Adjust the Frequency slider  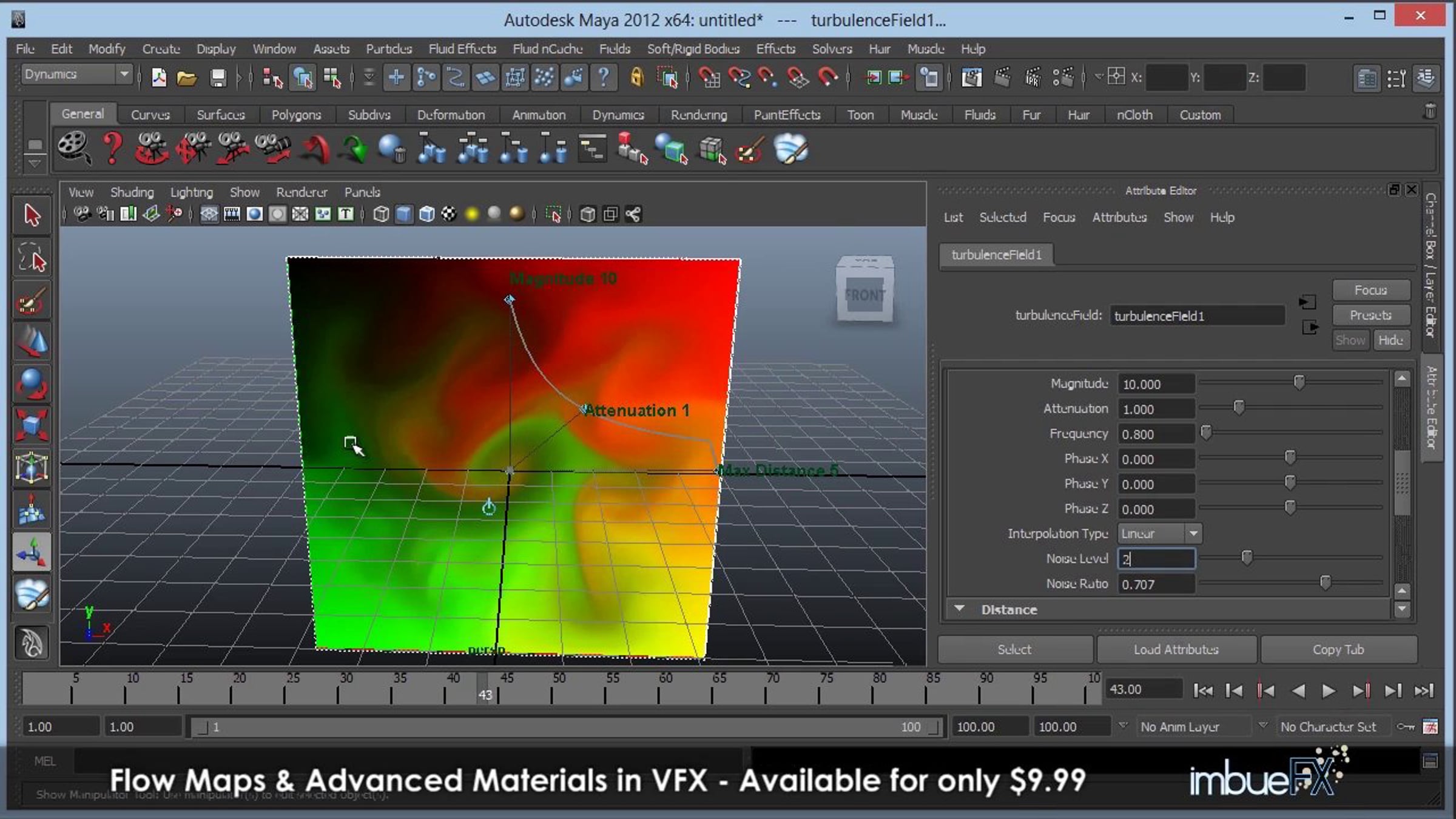coord(1206,433)
